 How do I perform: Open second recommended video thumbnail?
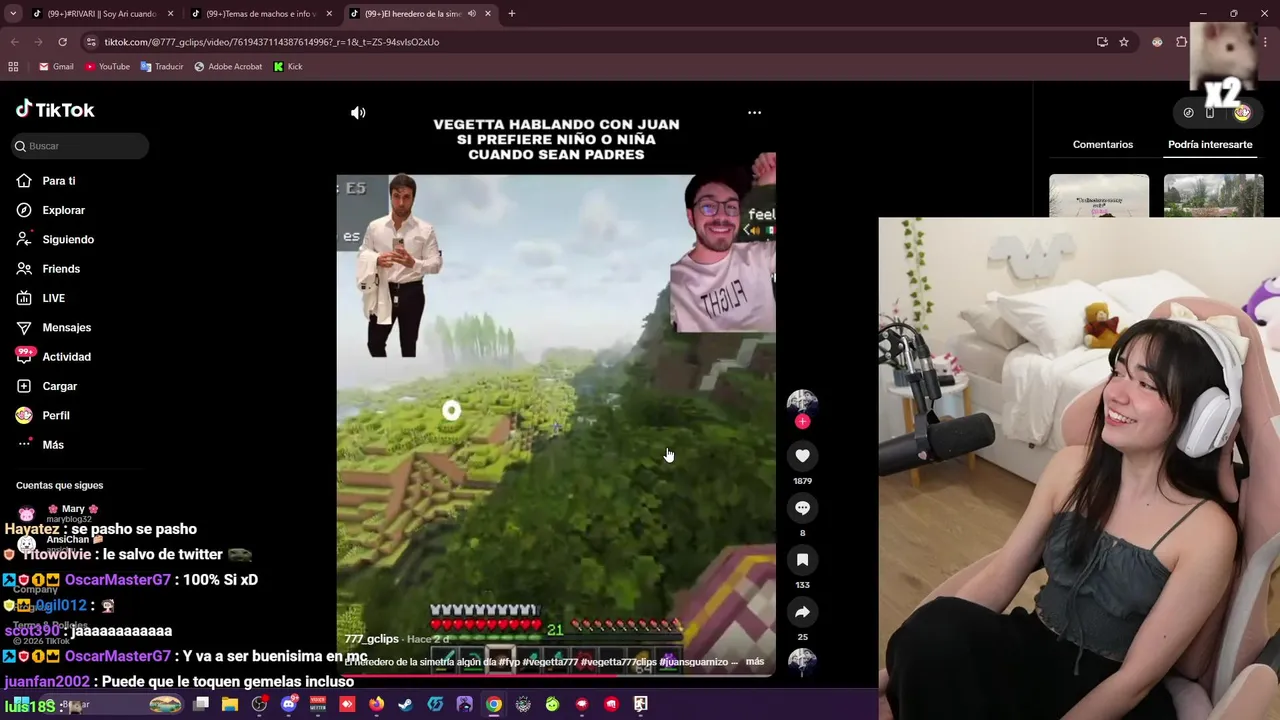1214,195
